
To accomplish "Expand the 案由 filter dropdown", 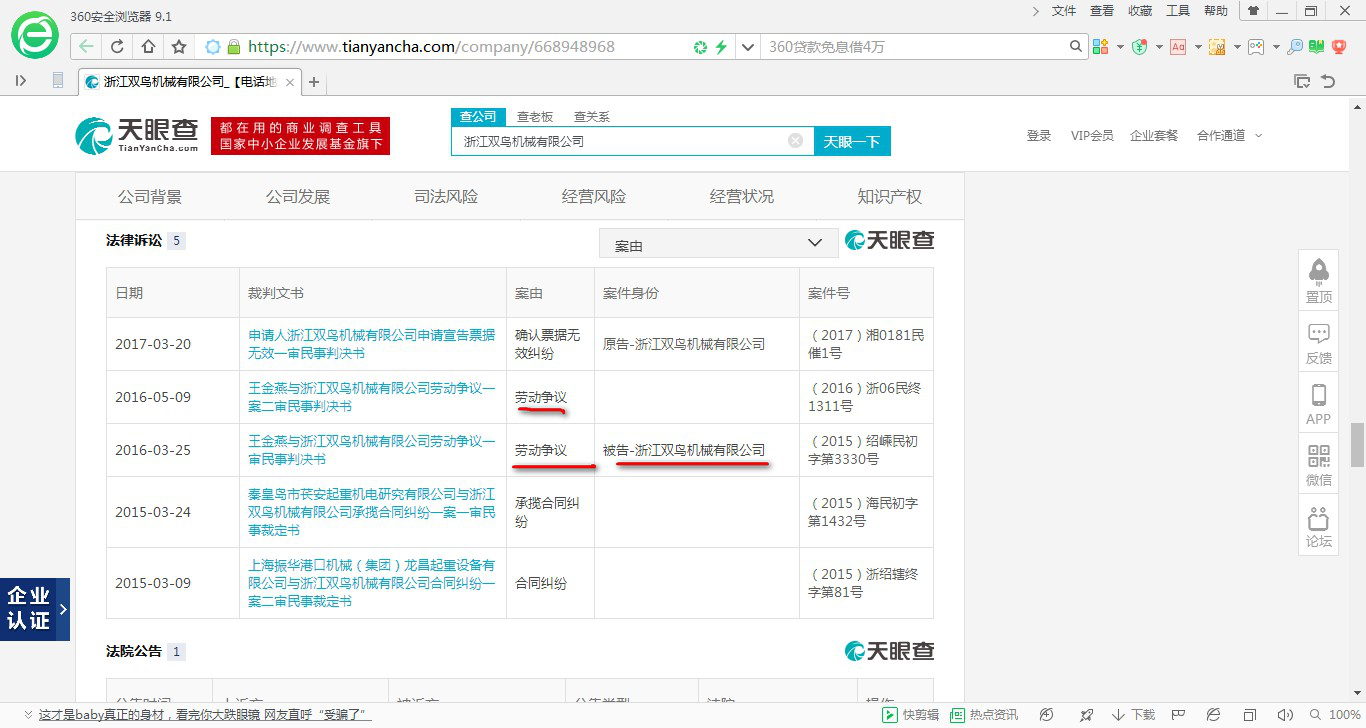I will 718,244.
